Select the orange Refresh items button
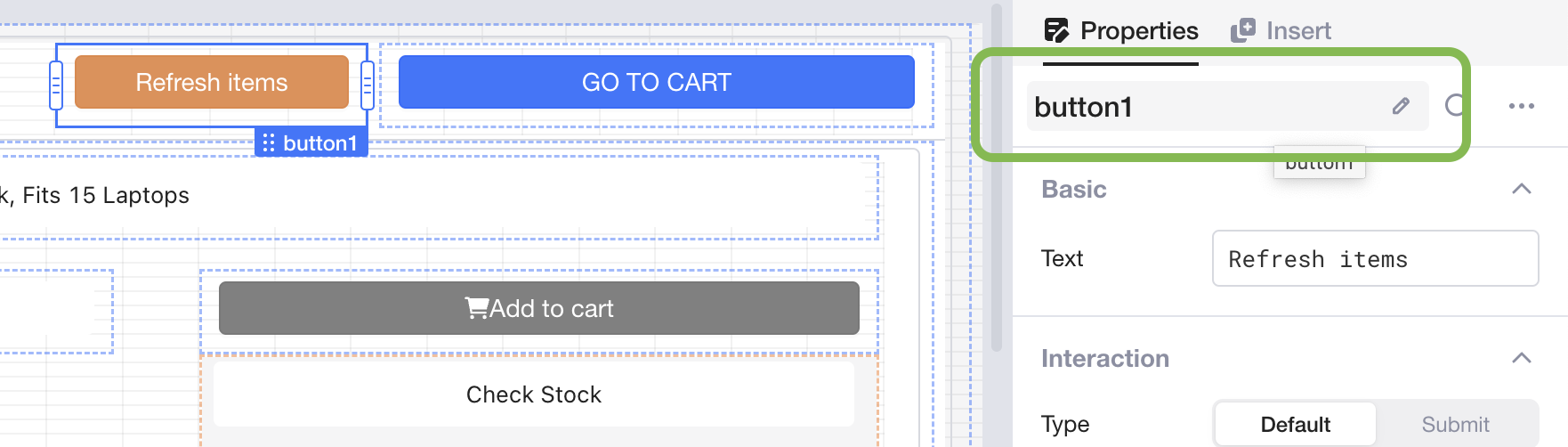 click(212, 82)
